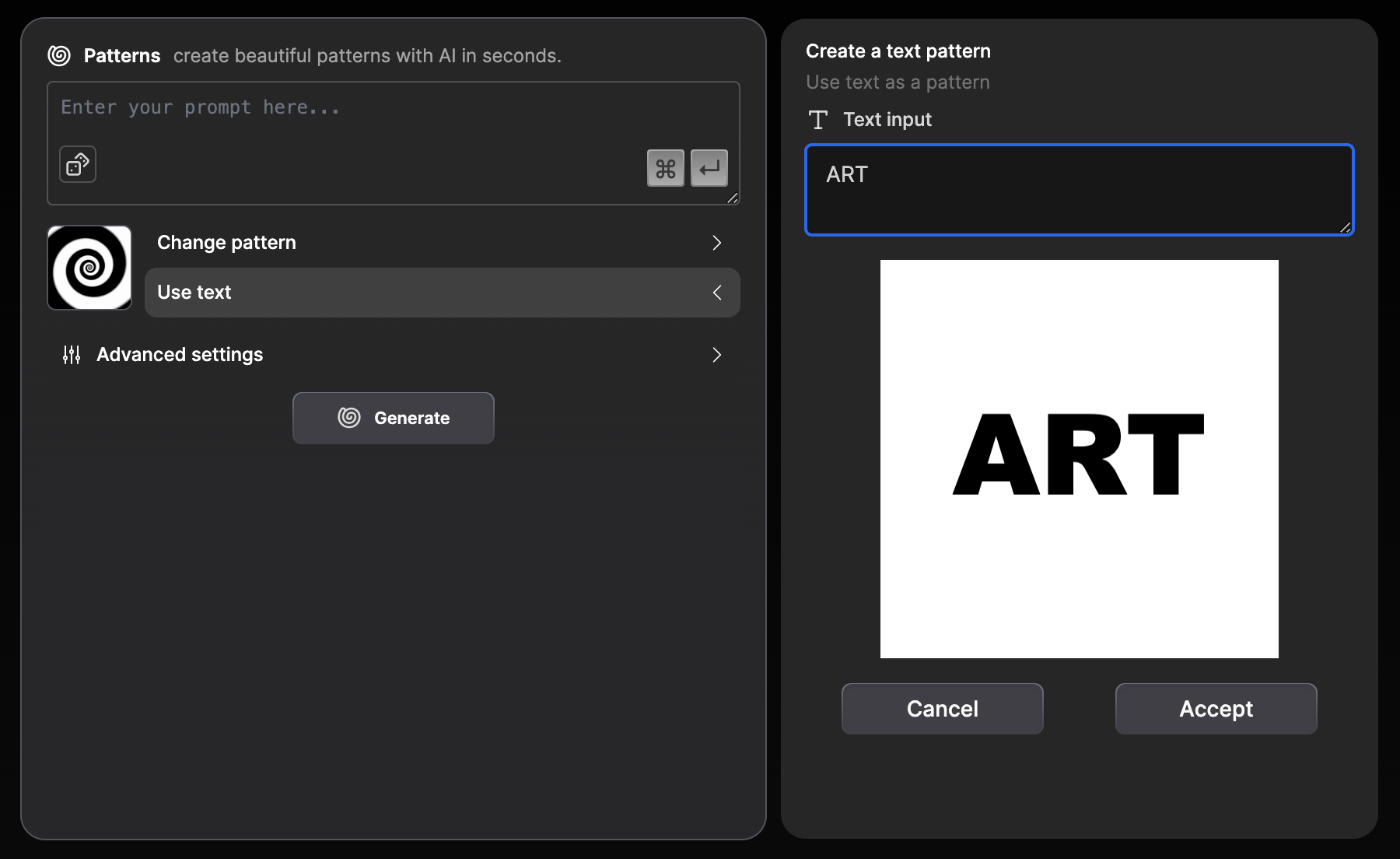Click the spiral icon in Generate button
Image resolution: width=1400 pixels, height=859 pixels.
coord(349,418)
